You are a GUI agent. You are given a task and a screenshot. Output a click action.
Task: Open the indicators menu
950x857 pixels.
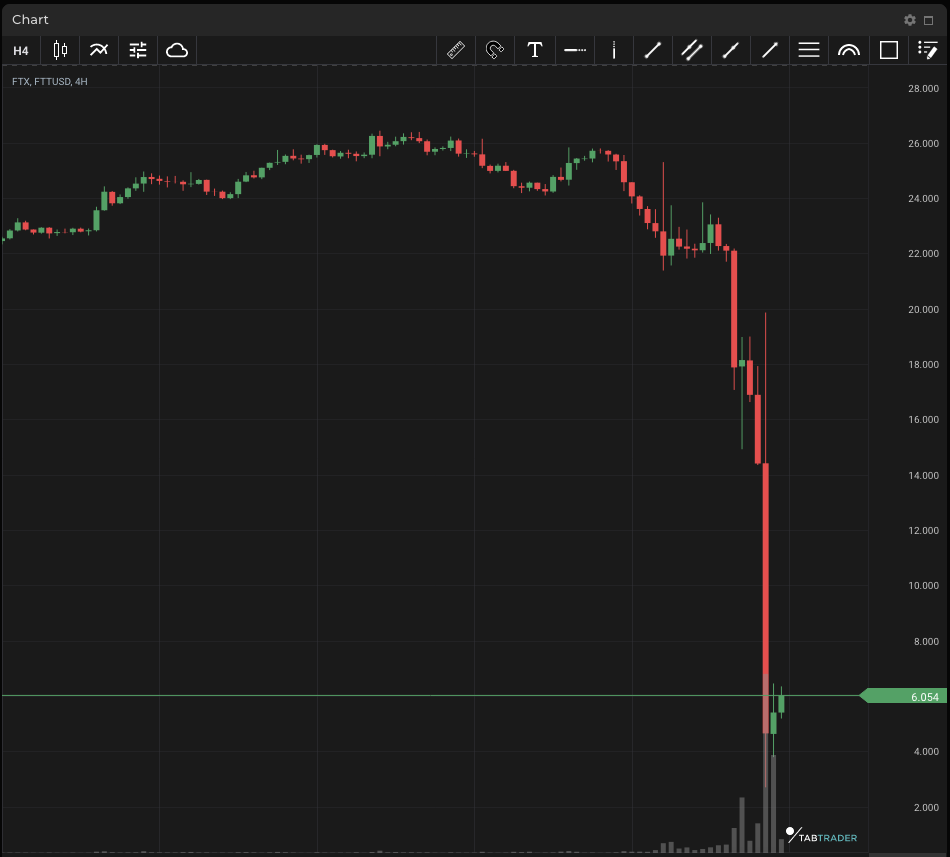(x=99, y=50)
